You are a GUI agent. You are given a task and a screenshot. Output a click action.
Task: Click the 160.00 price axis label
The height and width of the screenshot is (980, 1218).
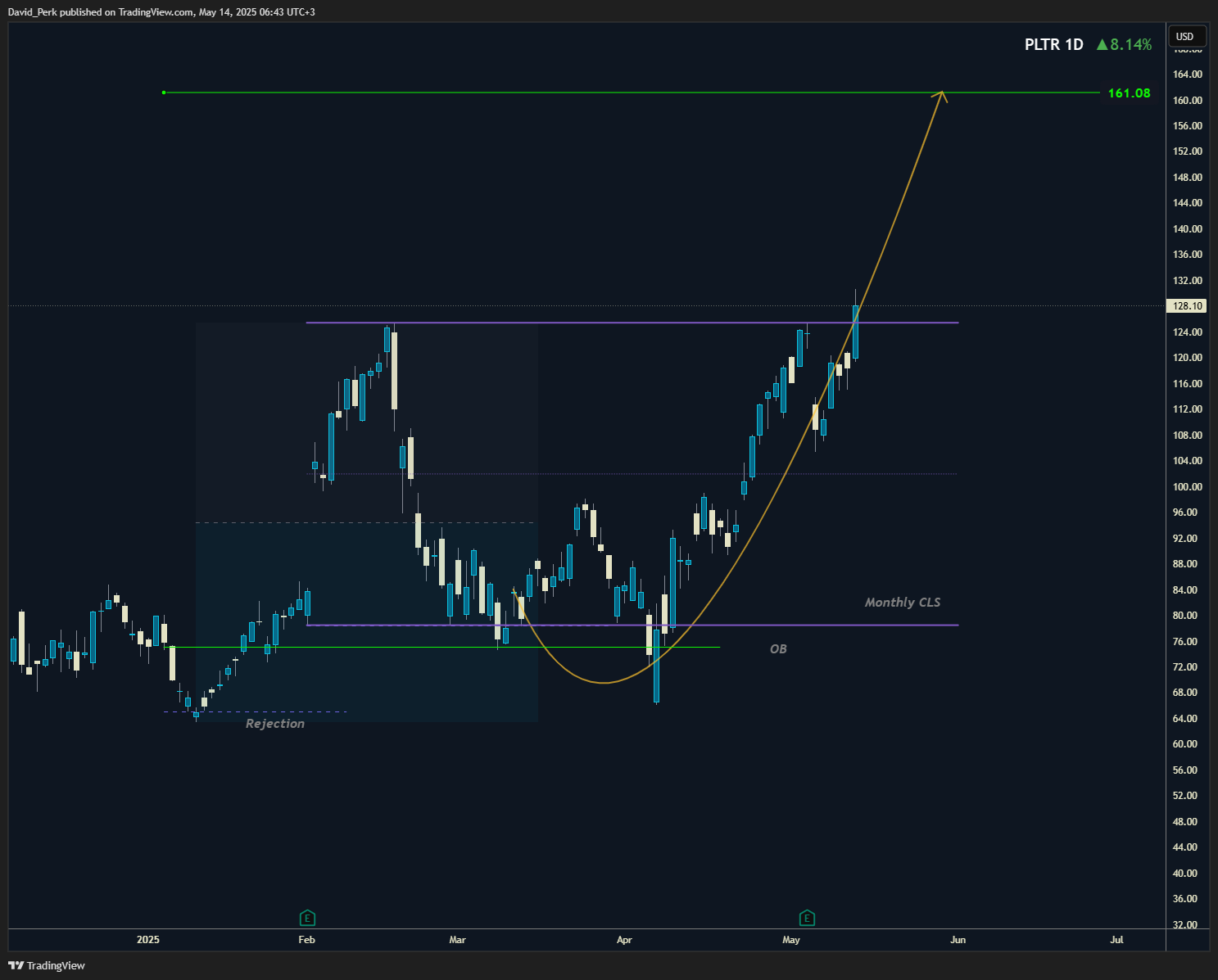point(1187,101)
